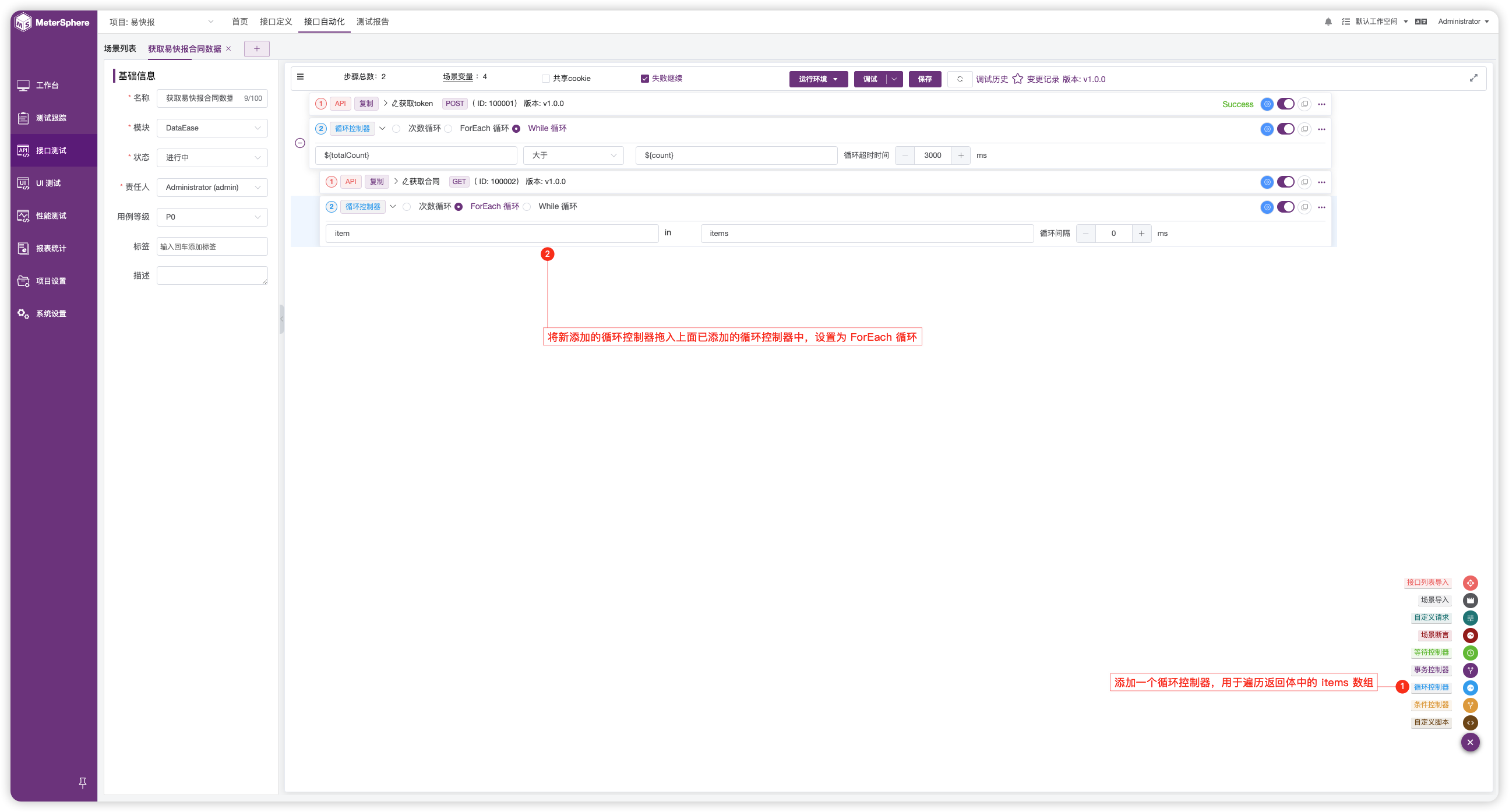1509x812 pixels.
Task: Click the 保存 save button
Action: [x=925, y=79]
